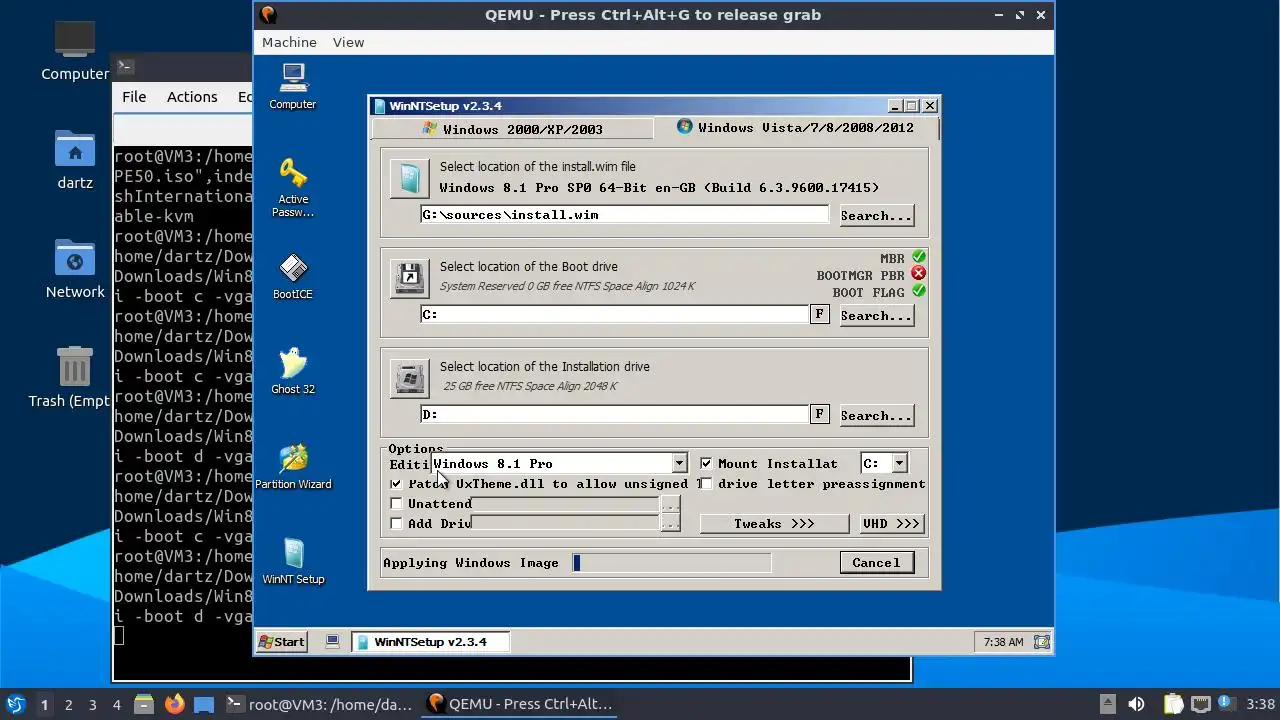1280x720 pixels.
Task: Open the Network folder on host desktop
Action: [75, 269]
